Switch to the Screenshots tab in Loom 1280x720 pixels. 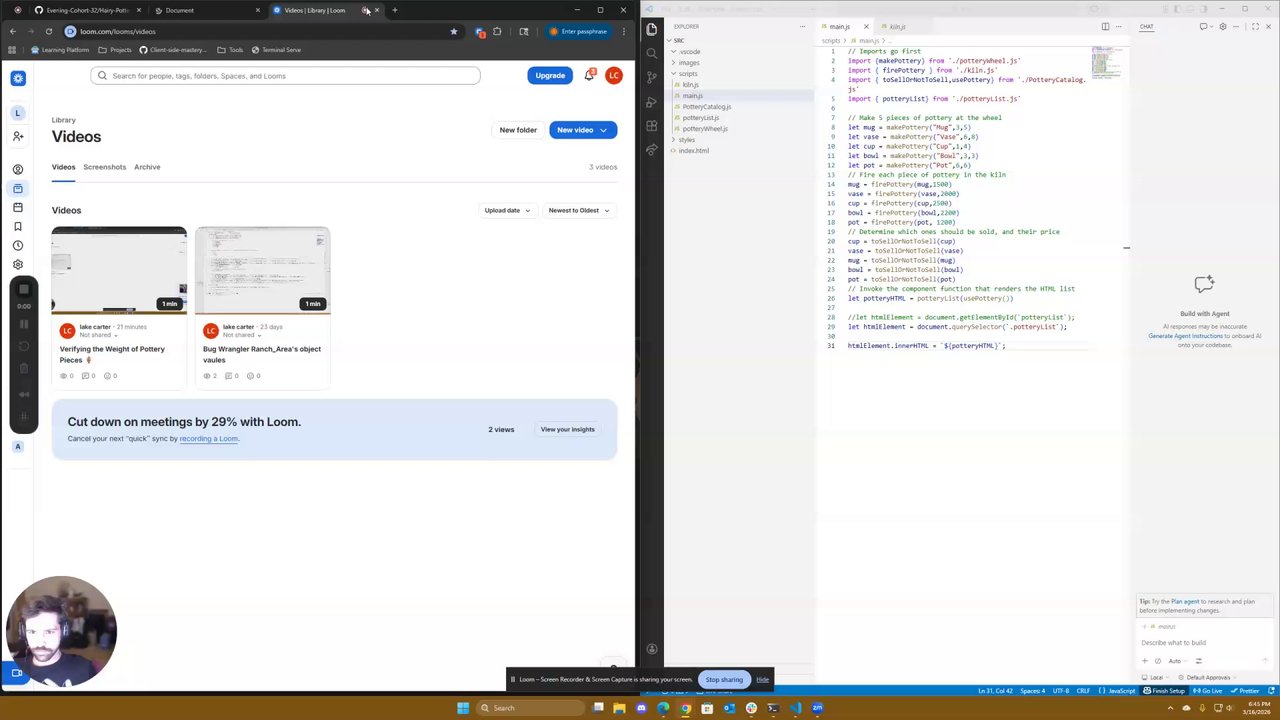pos(105,167)
